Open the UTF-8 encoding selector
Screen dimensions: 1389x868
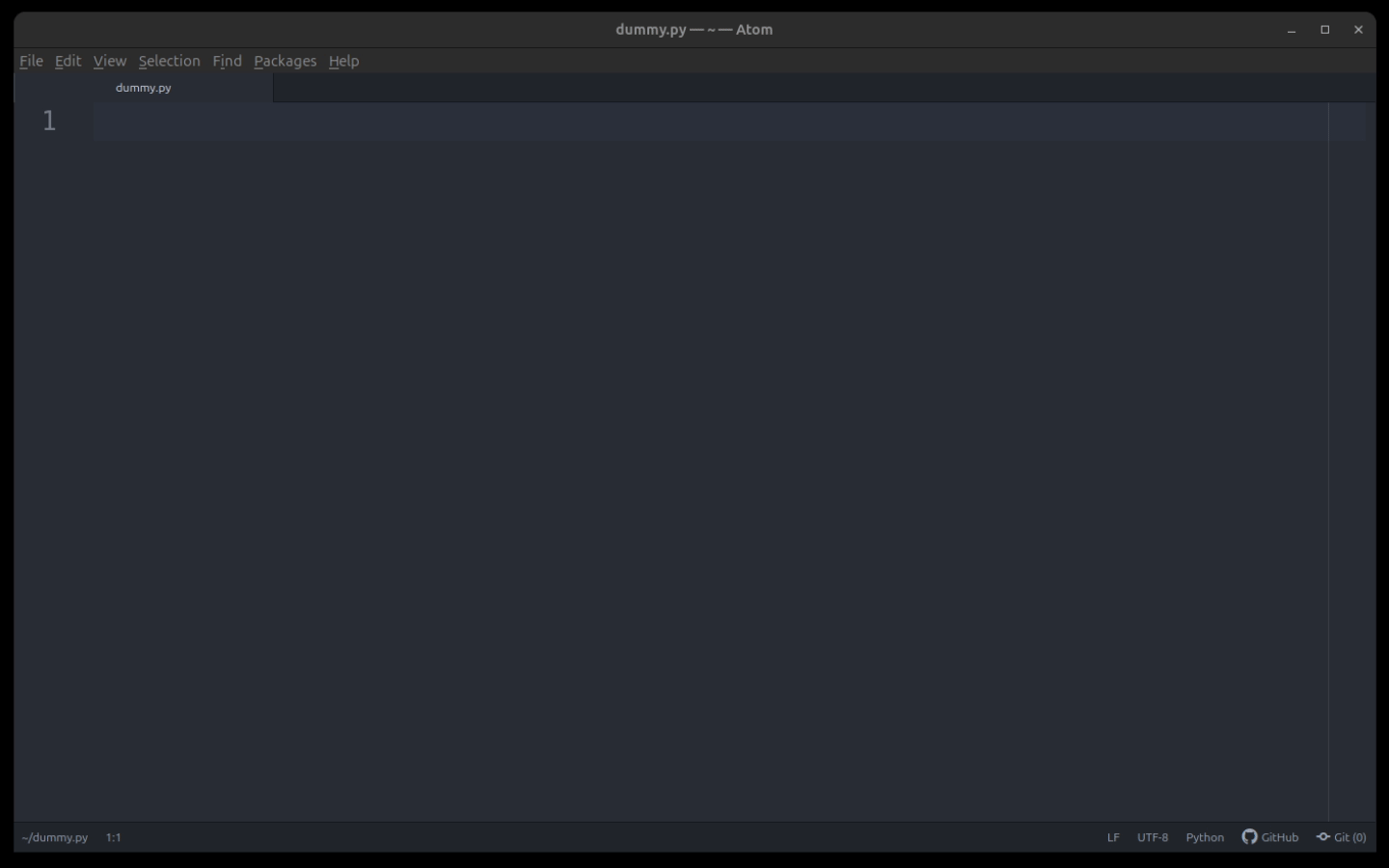click(x=1153, y=837)
